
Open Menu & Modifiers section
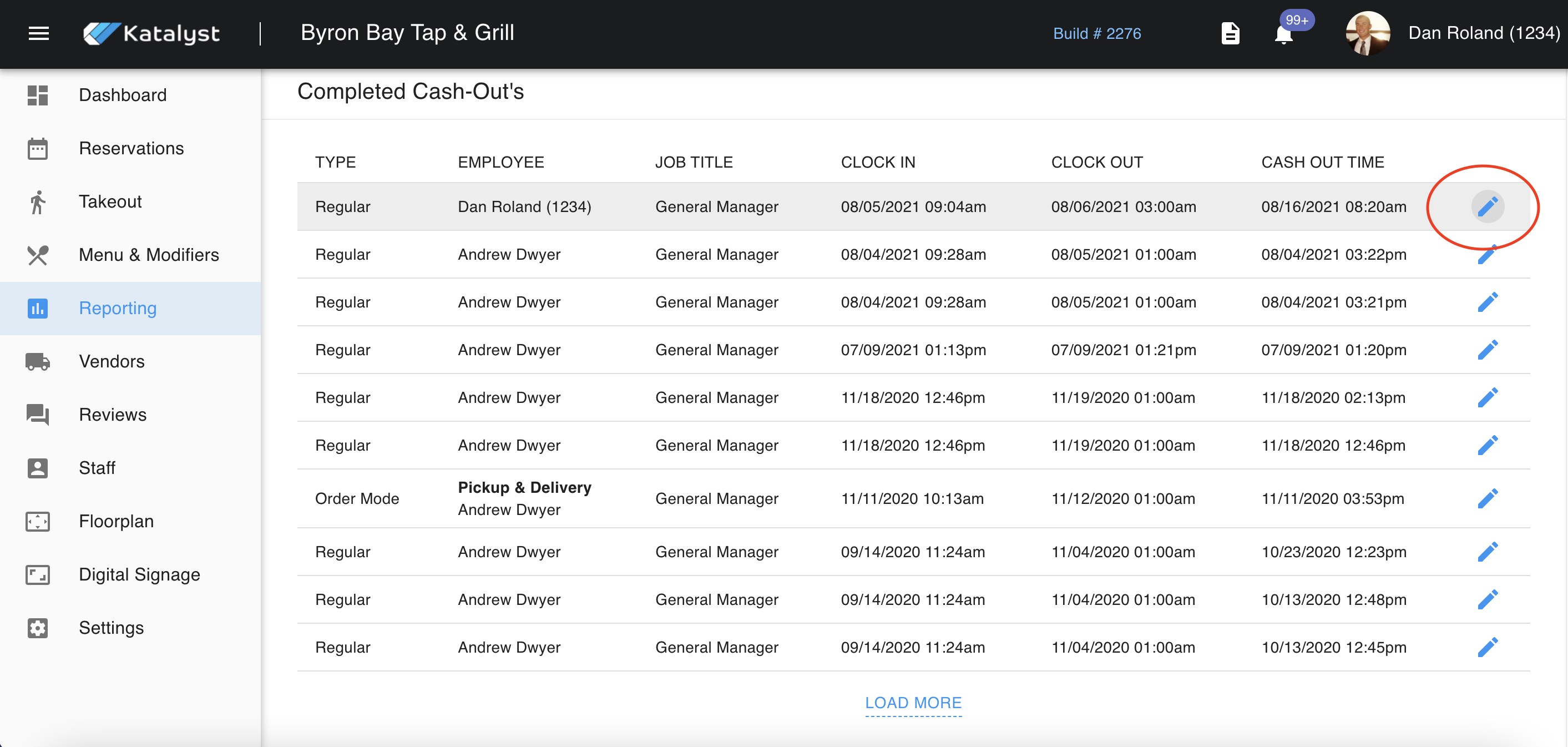pos(149,255)
